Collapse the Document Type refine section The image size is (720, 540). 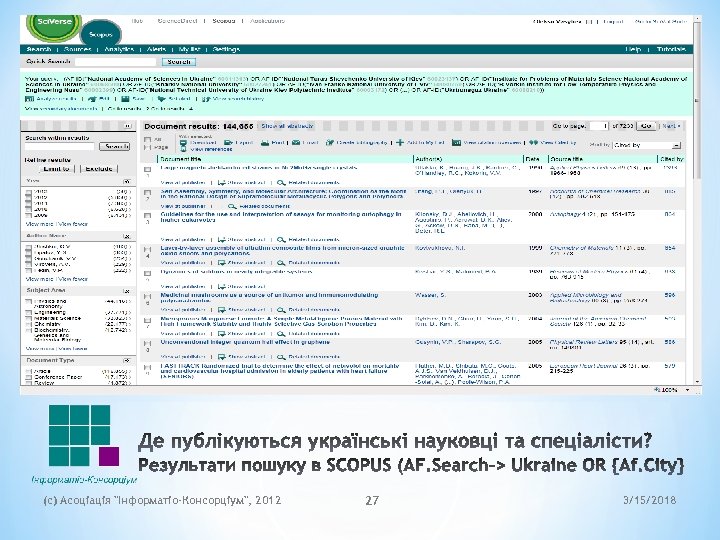[127, 361]
